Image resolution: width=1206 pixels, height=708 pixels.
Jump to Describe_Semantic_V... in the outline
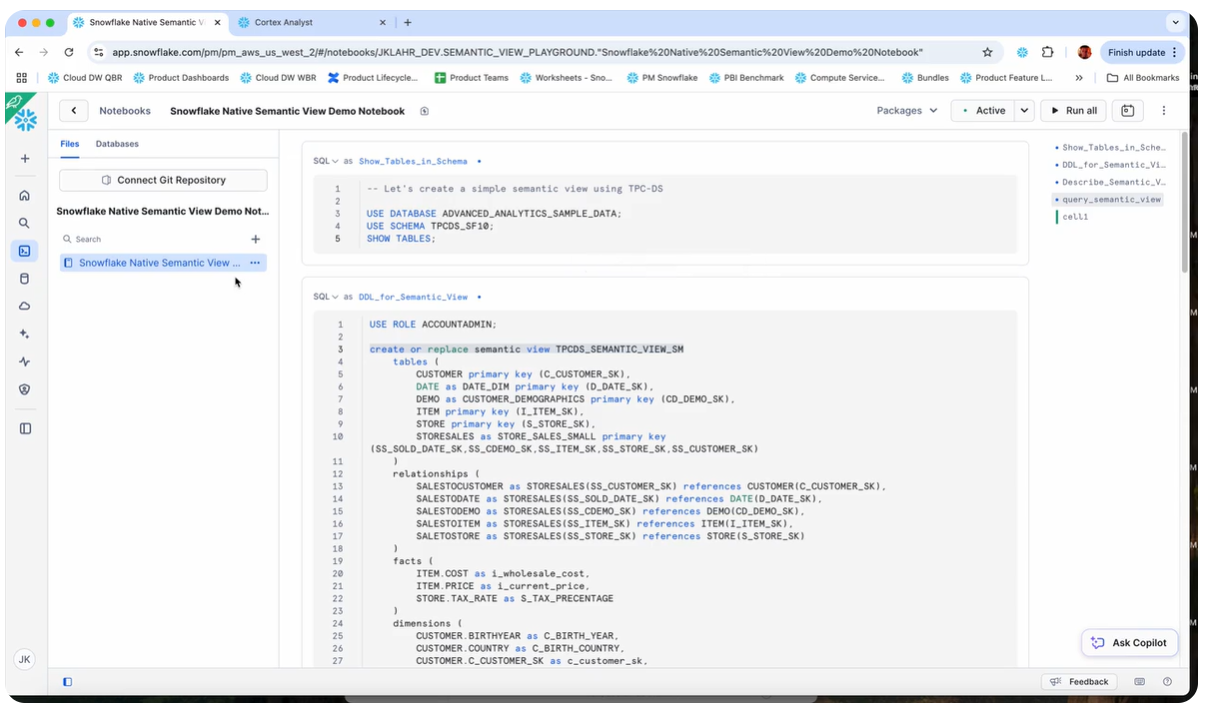1112,182
